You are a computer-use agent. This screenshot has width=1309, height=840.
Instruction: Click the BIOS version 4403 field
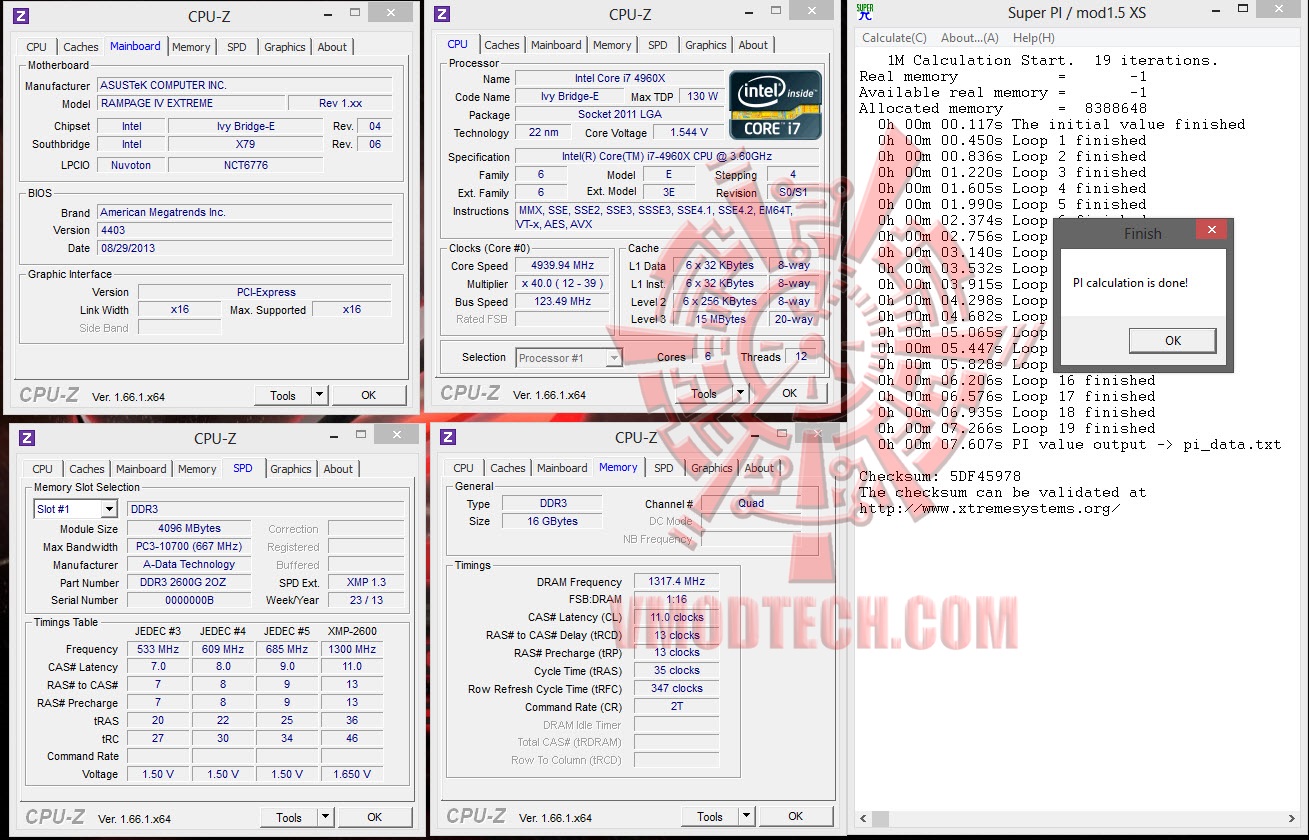click(245, 230)
